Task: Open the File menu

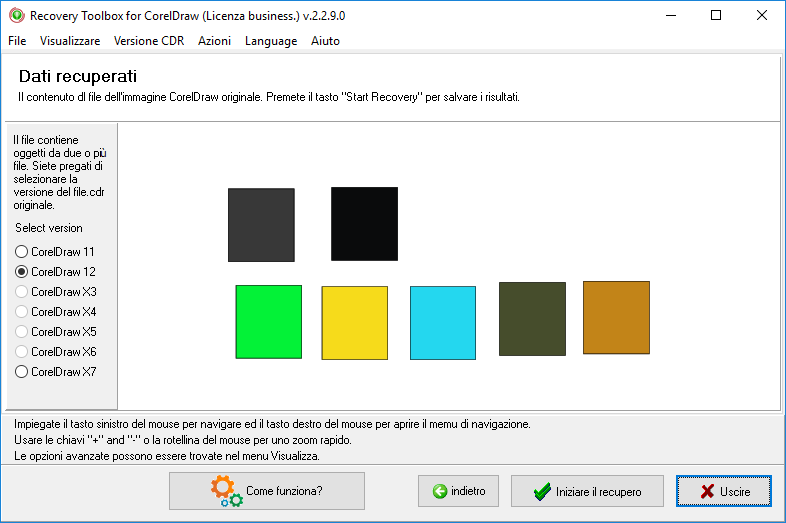Action: pos(17,41)
